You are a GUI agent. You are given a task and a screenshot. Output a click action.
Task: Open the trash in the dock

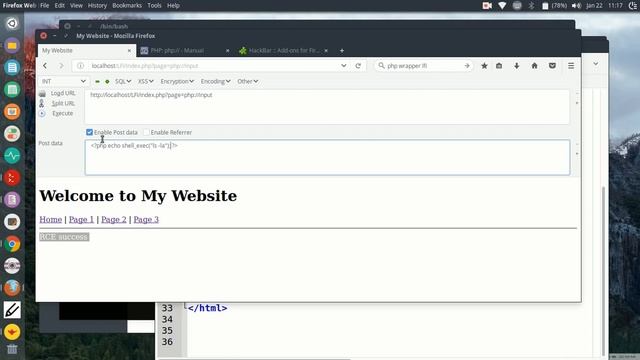click(12, 349)
